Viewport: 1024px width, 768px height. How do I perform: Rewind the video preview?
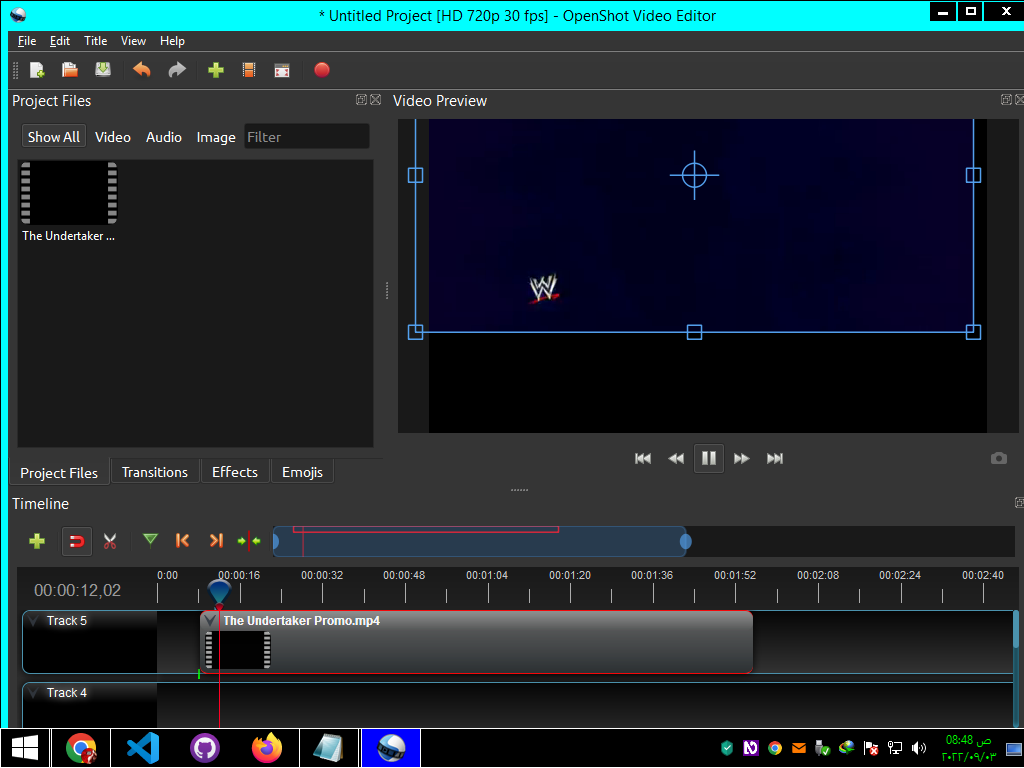pos(676,458)
